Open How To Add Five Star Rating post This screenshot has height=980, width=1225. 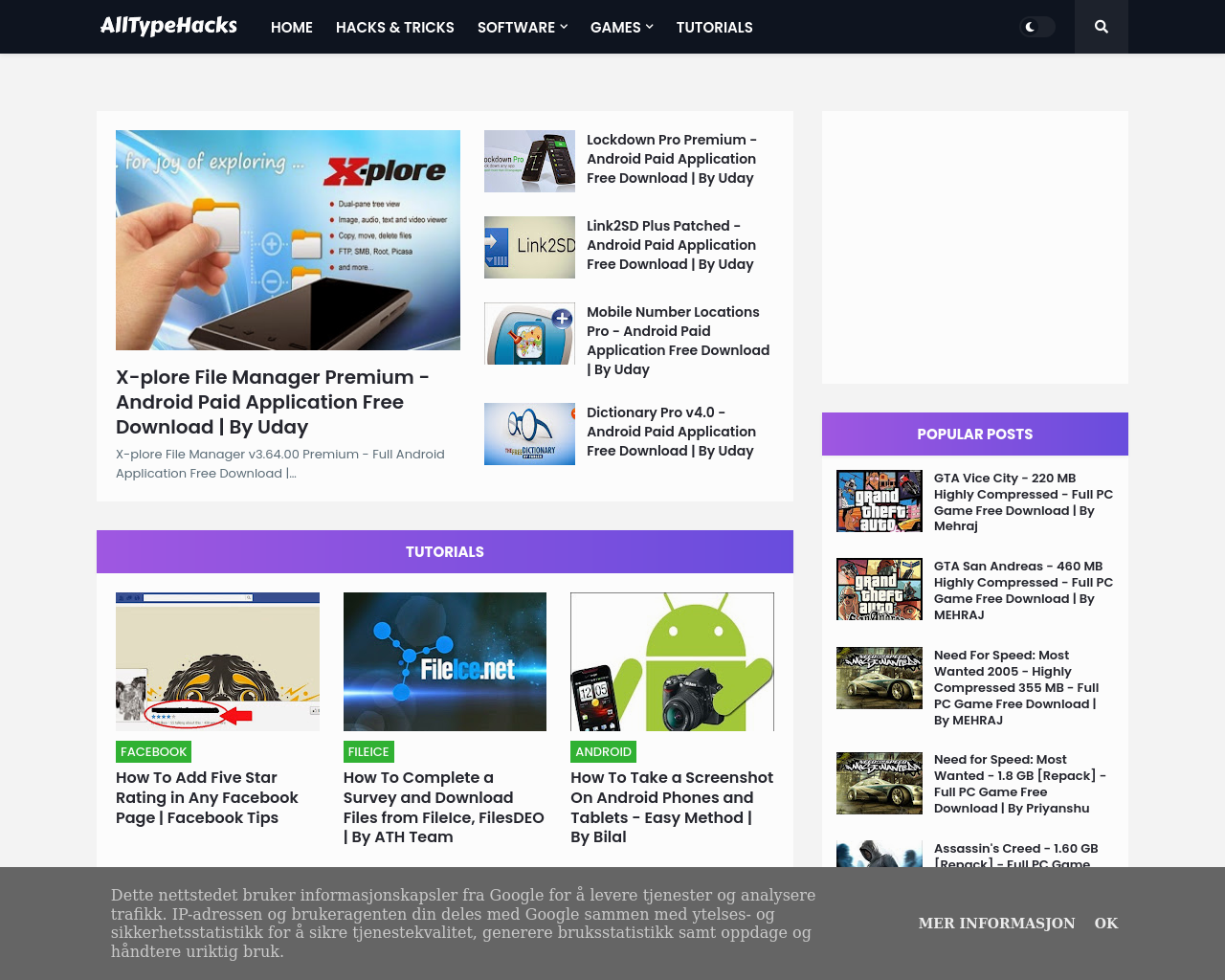coord(207,797)
